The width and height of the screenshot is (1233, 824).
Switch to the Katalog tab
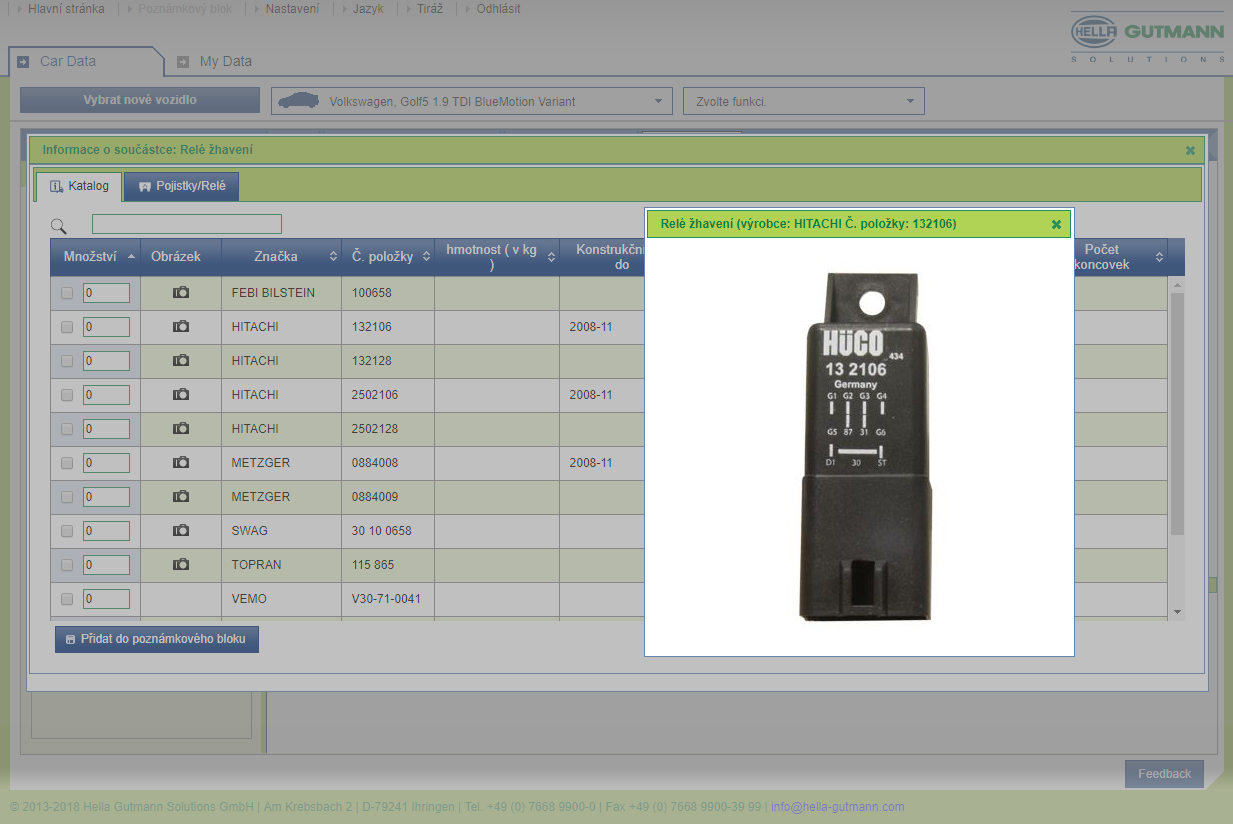(79, 186)
